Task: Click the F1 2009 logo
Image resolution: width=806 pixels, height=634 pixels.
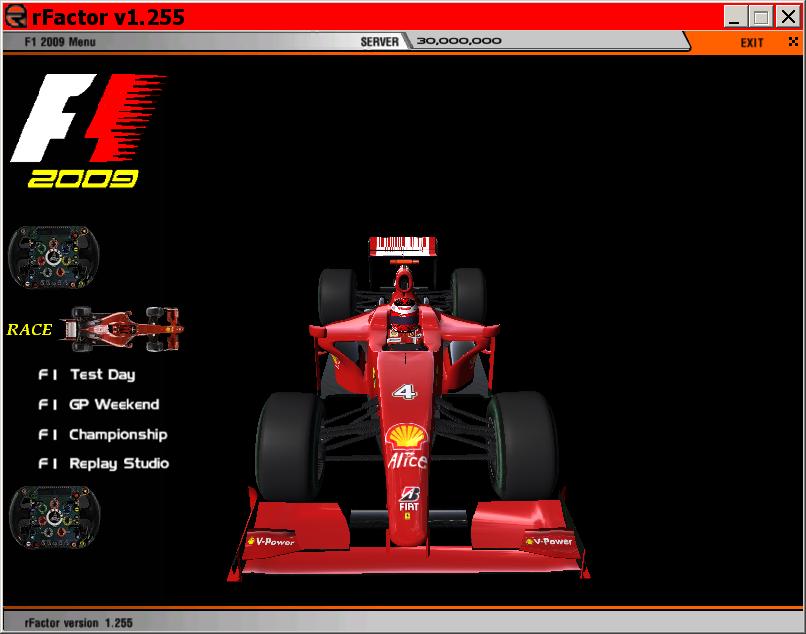Action: pos(88,131)
